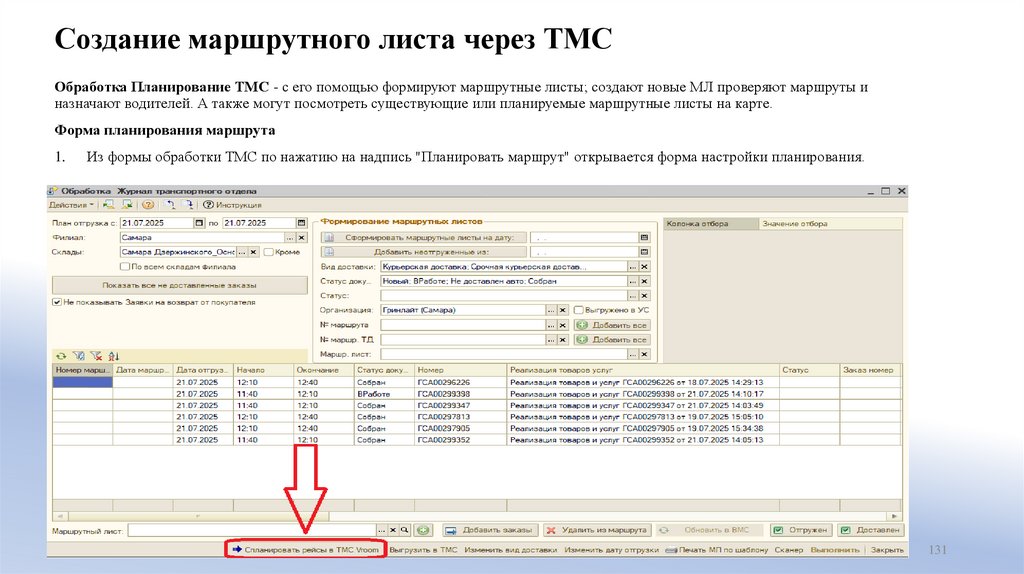1024x574 pixels.
Task: Open selection for № маршр. ТД field
Action: 551,340
